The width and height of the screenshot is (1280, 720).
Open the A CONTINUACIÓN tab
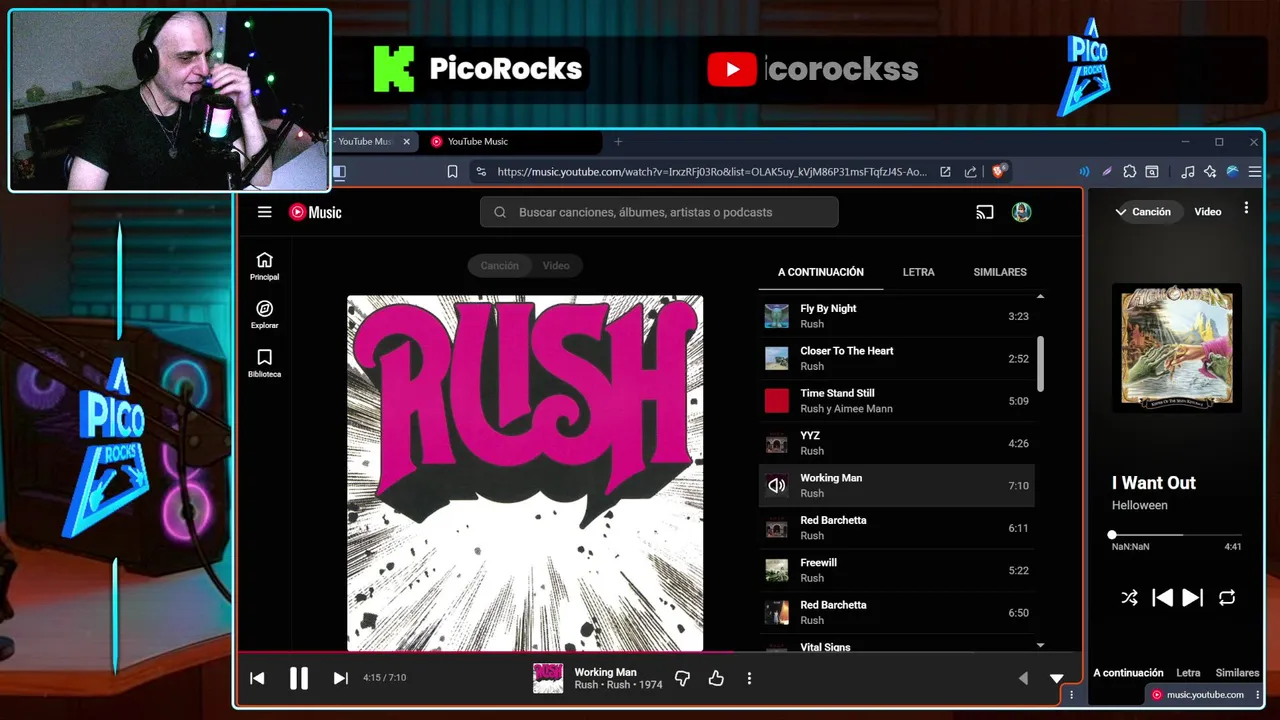click(821, 272)
